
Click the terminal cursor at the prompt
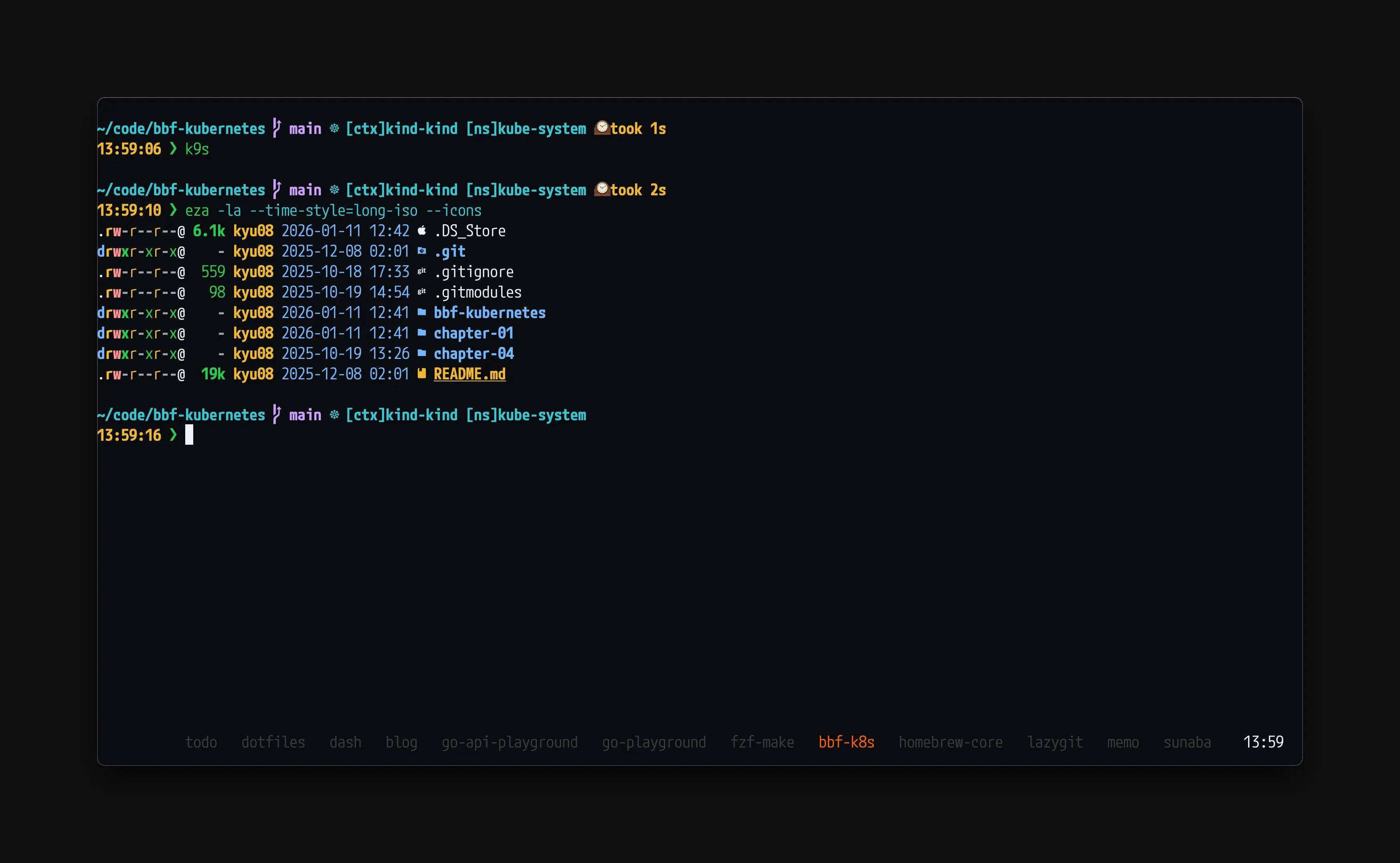(189, 435)
